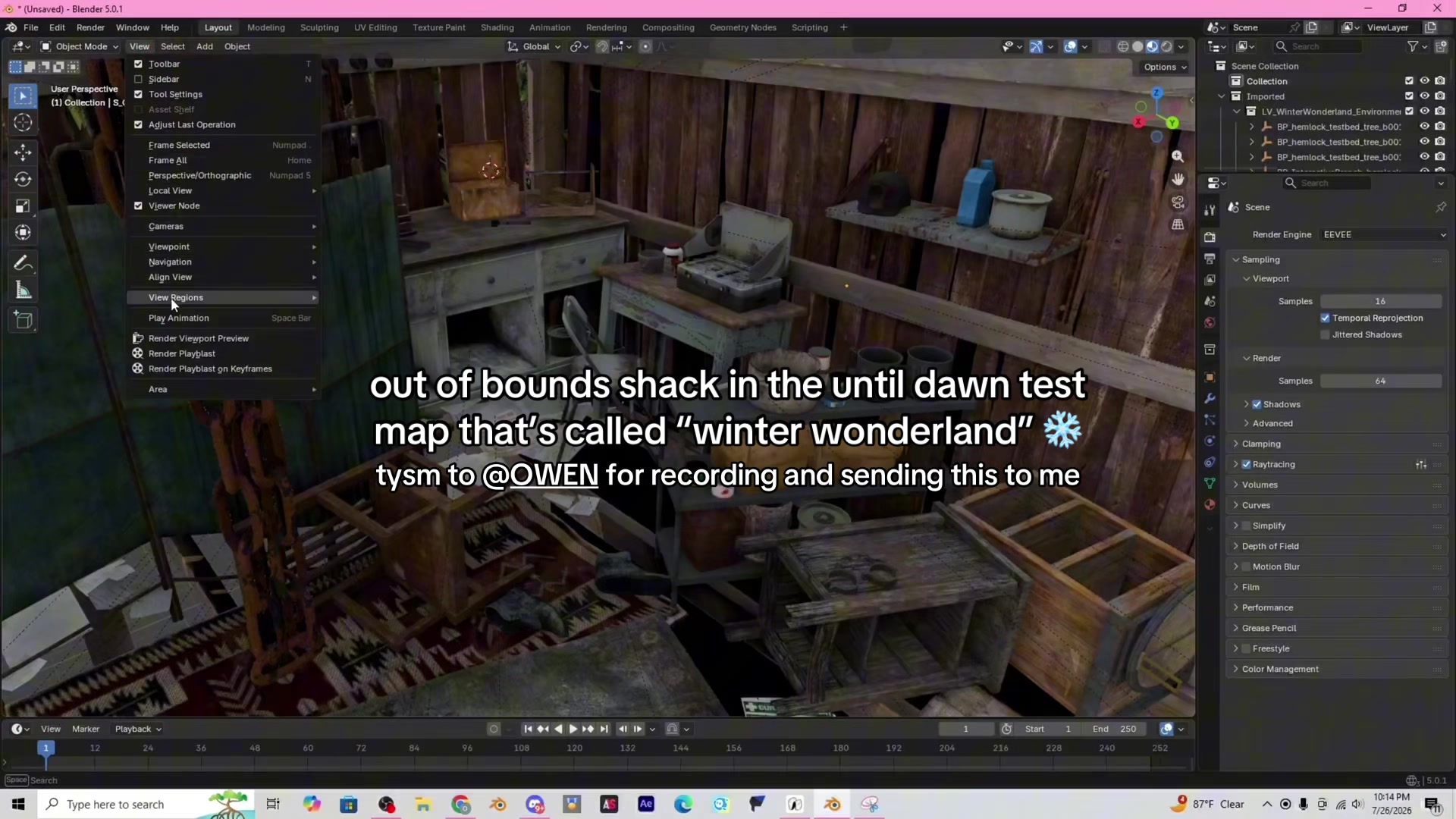The height and width of the screenshot is (819, 1456).
Task: Expand the Clamping panel
Action: (1261, 444)
